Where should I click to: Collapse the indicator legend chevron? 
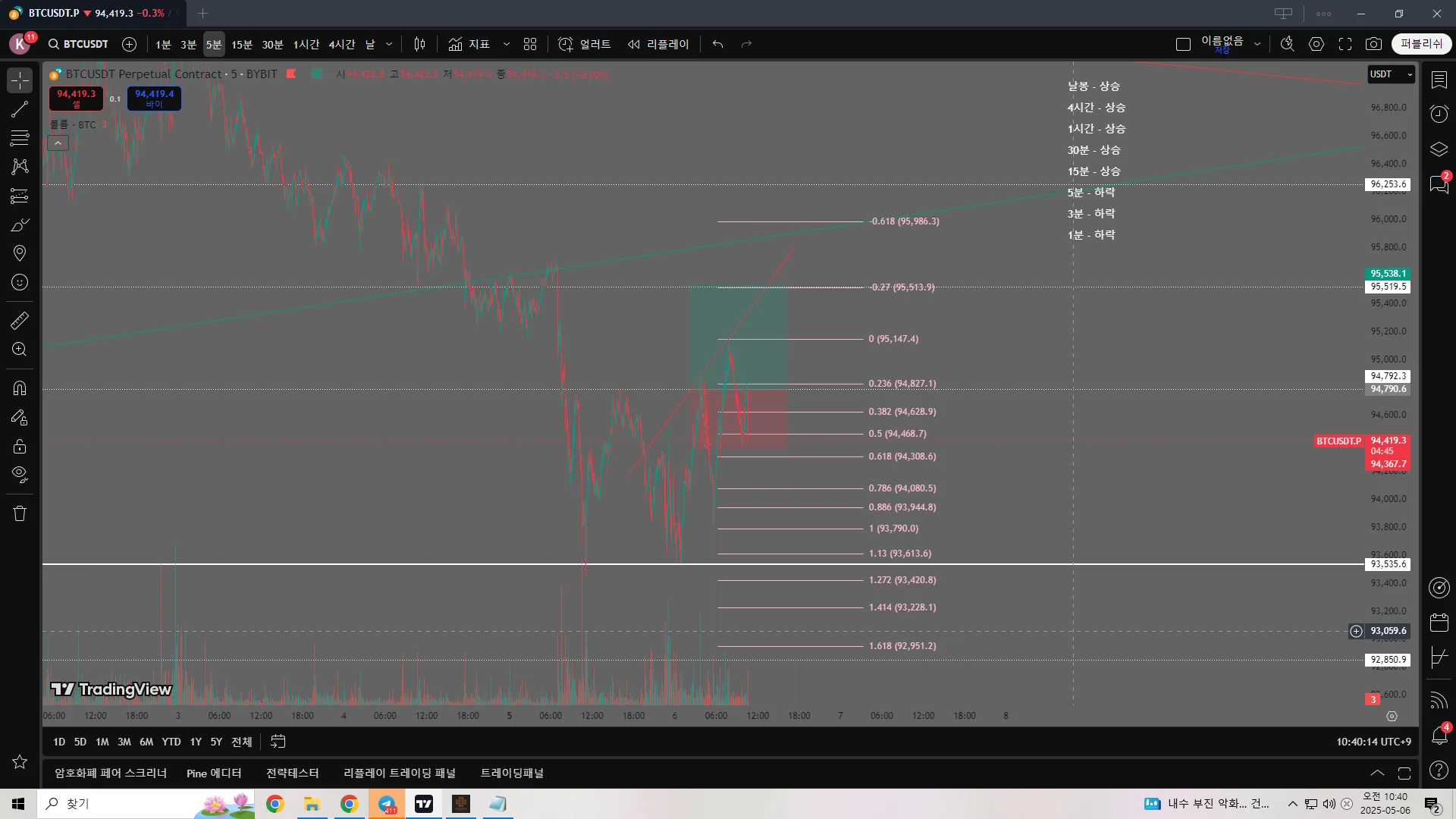tap(58, 143)
